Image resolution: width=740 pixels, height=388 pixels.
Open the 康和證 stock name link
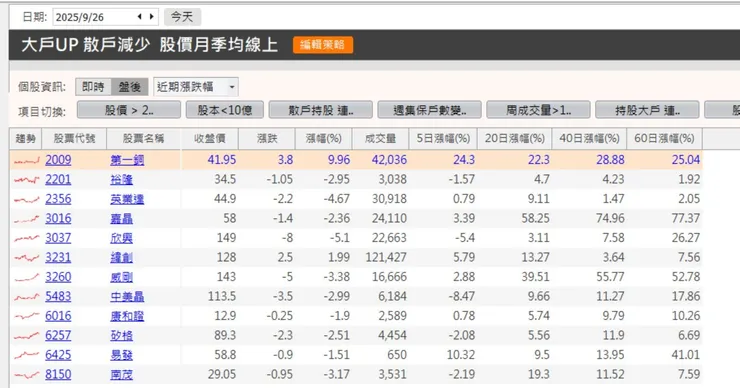click(x=127, y=316)
